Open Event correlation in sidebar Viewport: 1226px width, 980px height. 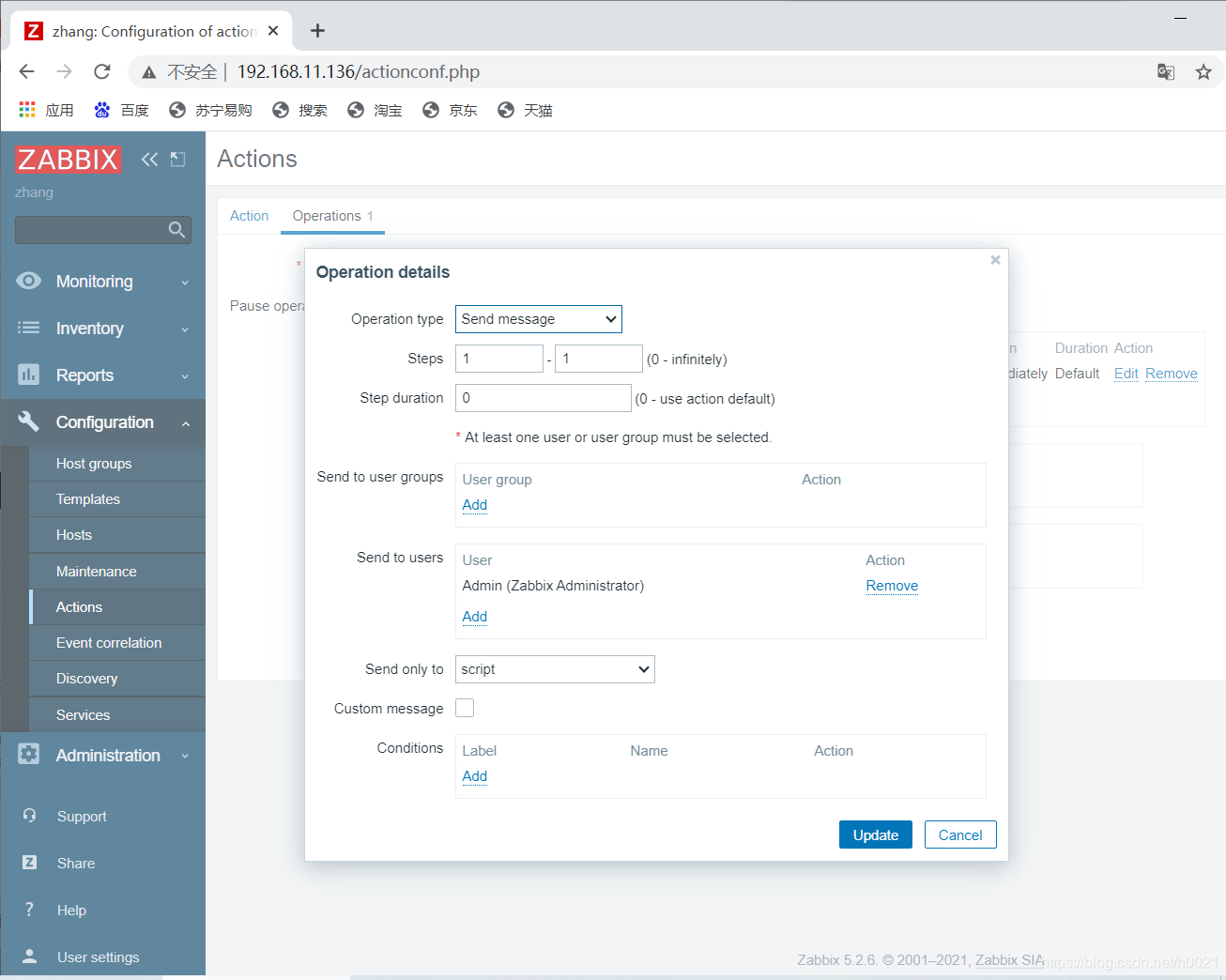click(117, 643)
